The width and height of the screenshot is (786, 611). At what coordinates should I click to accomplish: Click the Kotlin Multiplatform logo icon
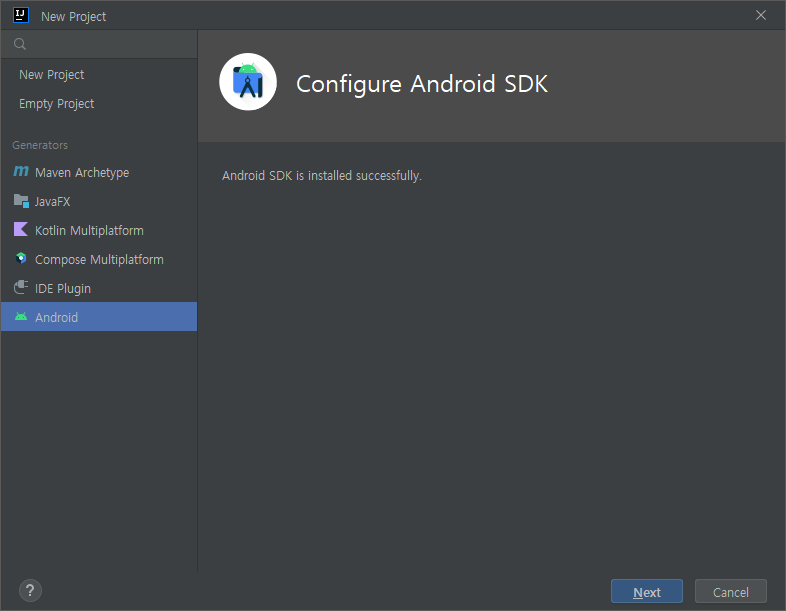[21, 230]
